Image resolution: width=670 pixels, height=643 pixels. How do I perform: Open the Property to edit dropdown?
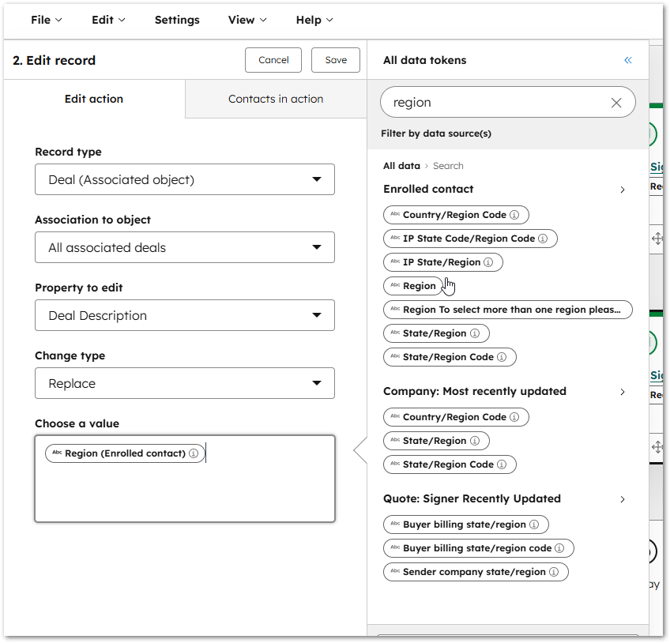pos(185,315)
